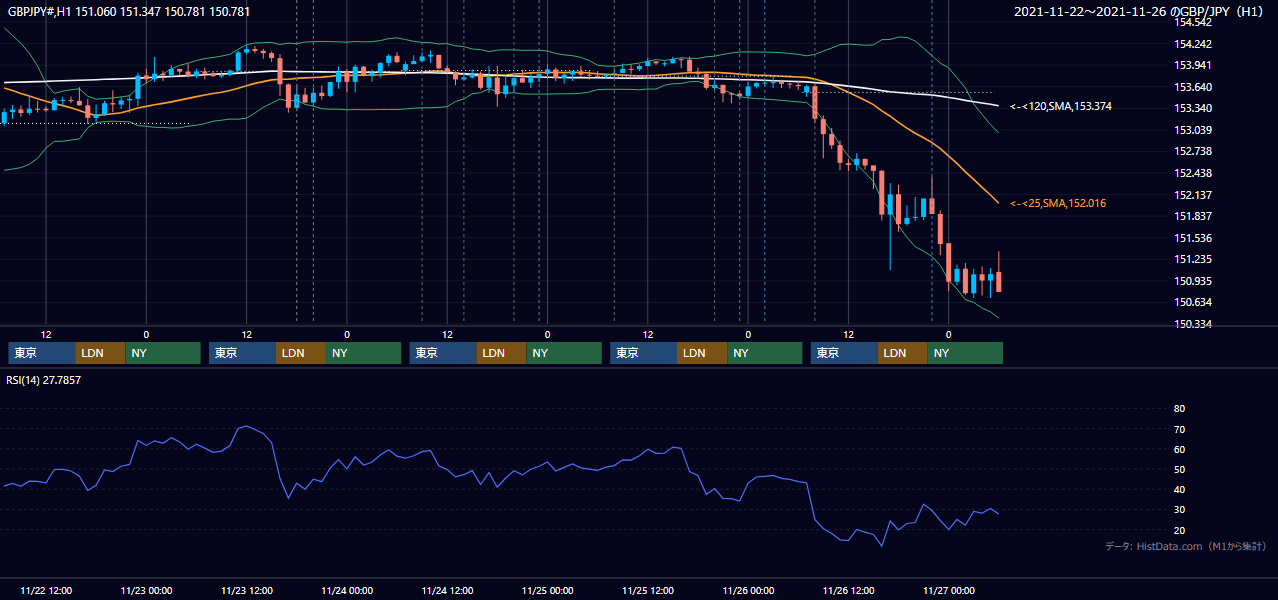Screen dimensions: 1278x600
Task: Click RSI scale level 40
Action: (1179, 489)
